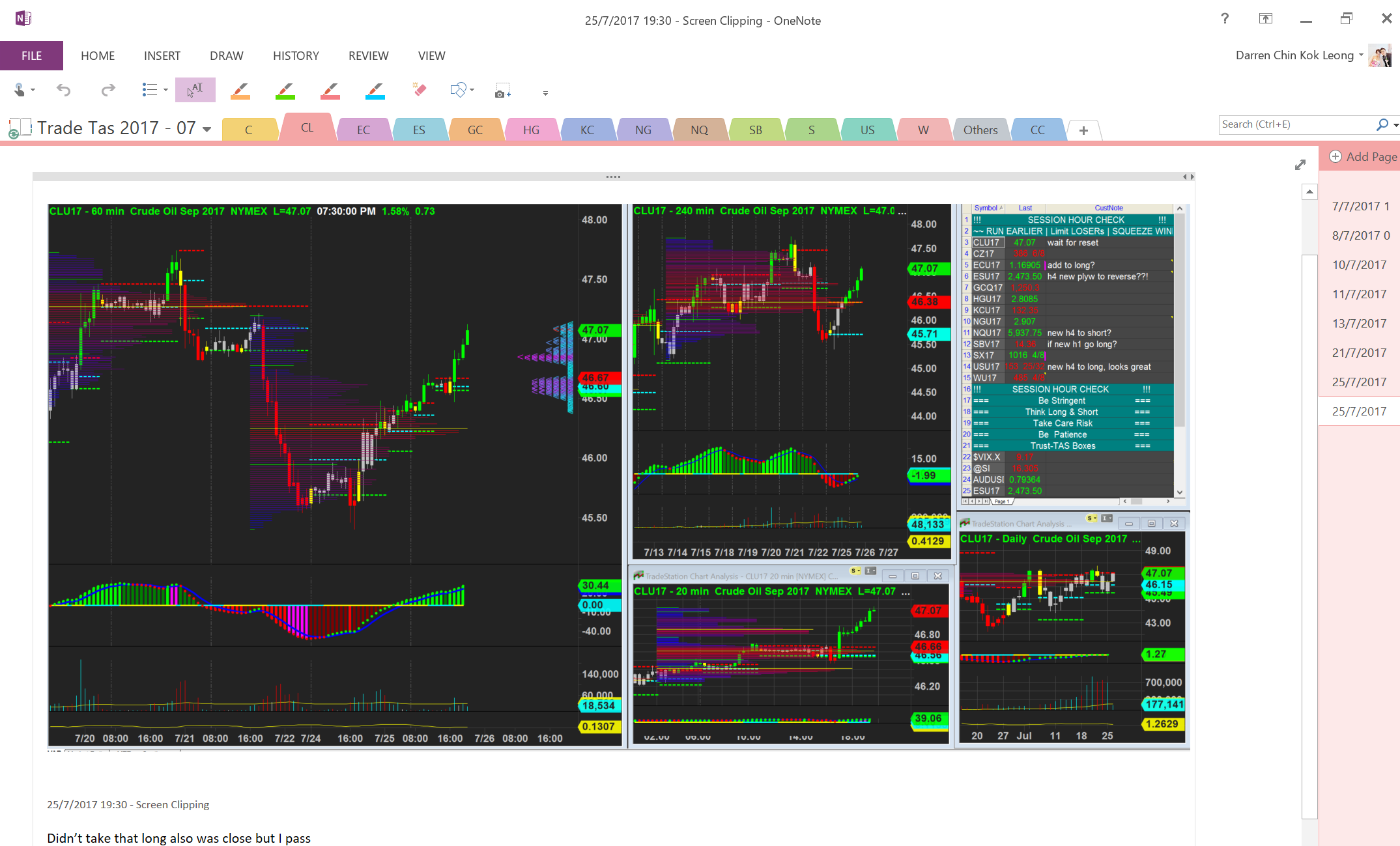
Task: Click the search magnifier icon
Action: (1382, 124)
